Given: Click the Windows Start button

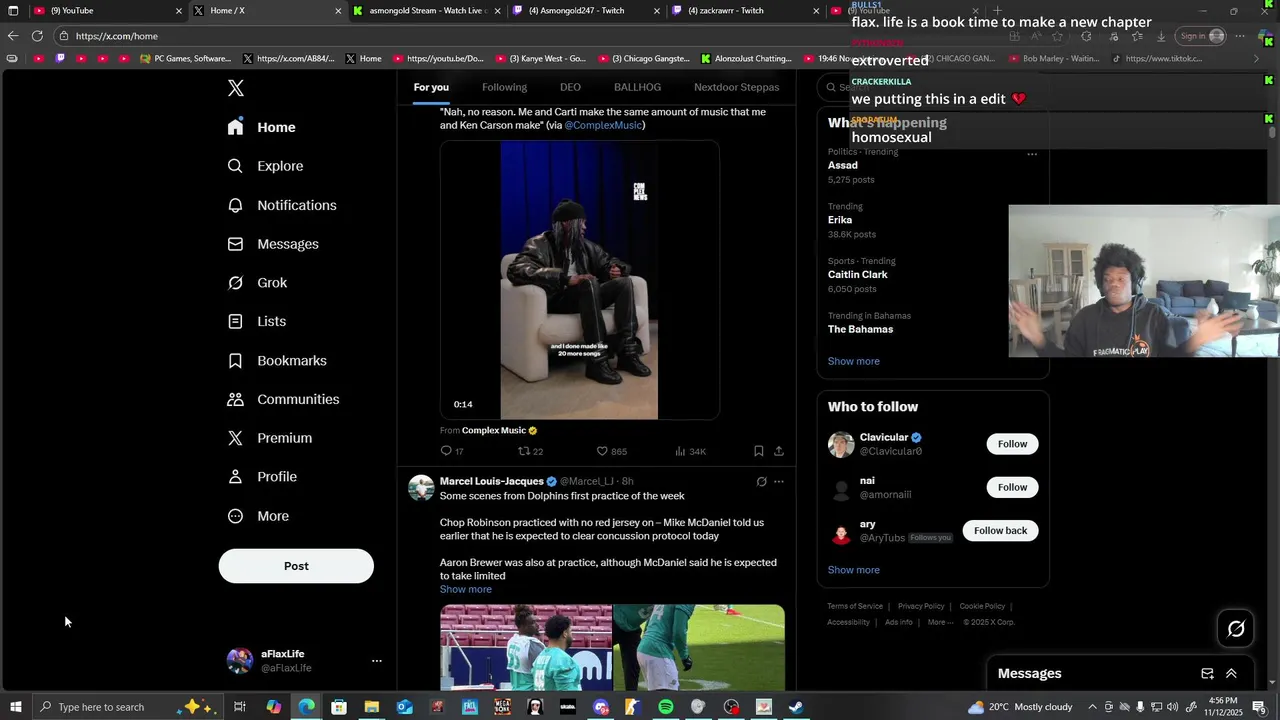Looking at the screenshot, I should click(x=15, y=707).
